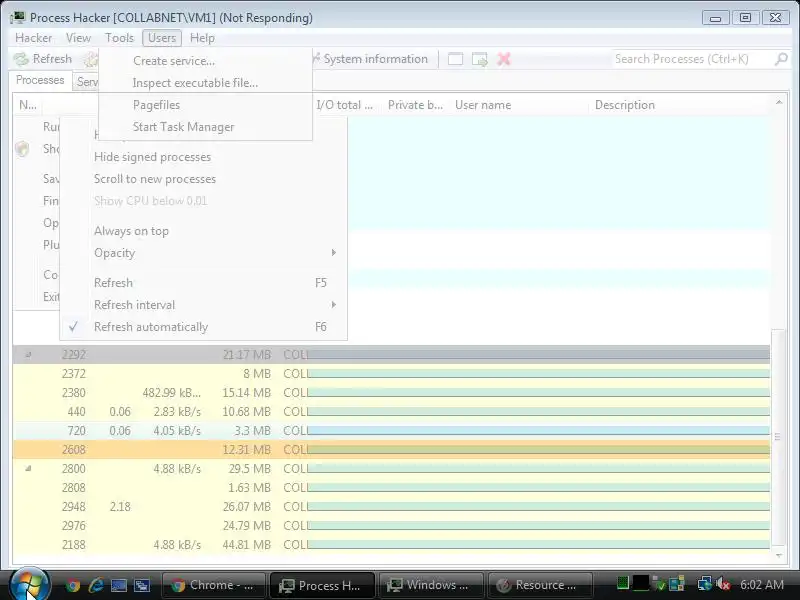
Task: Sort by the User name column header
Action: (520, 105)
